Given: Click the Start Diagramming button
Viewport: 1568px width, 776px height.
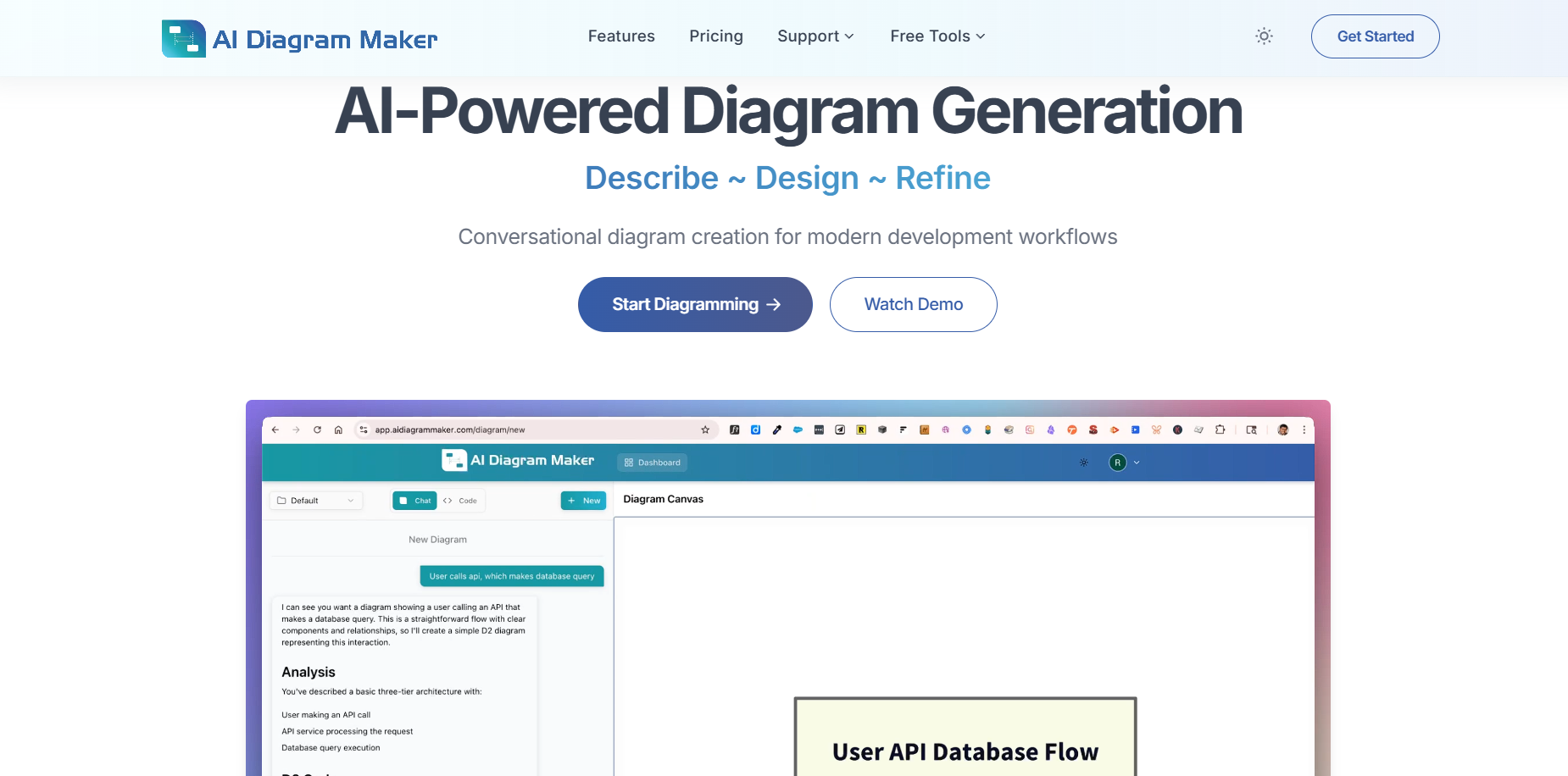Looking at the screenshot, I should pos(695,304).
